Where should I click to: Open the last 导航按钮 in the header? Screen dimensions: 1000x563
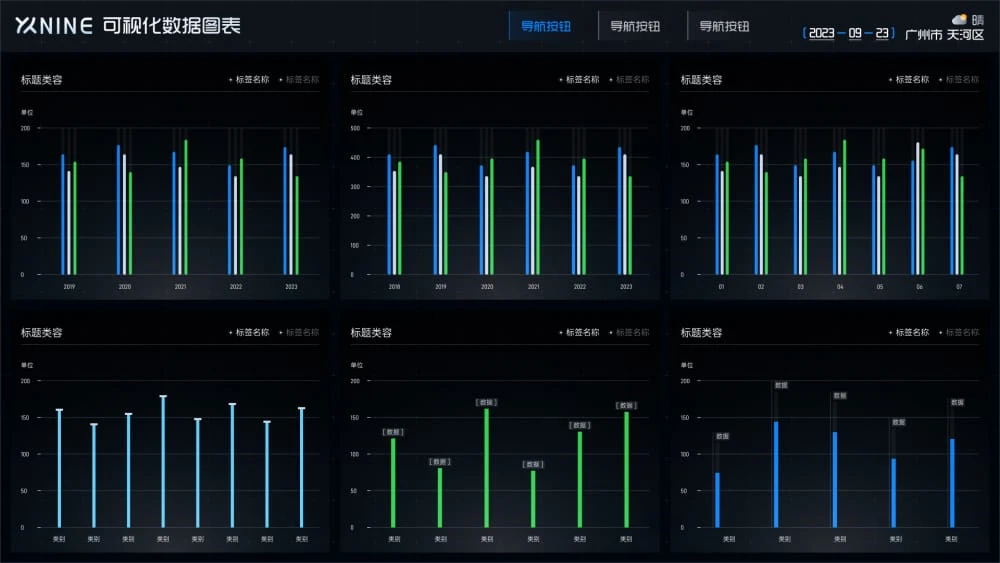[x=724, y=27]
